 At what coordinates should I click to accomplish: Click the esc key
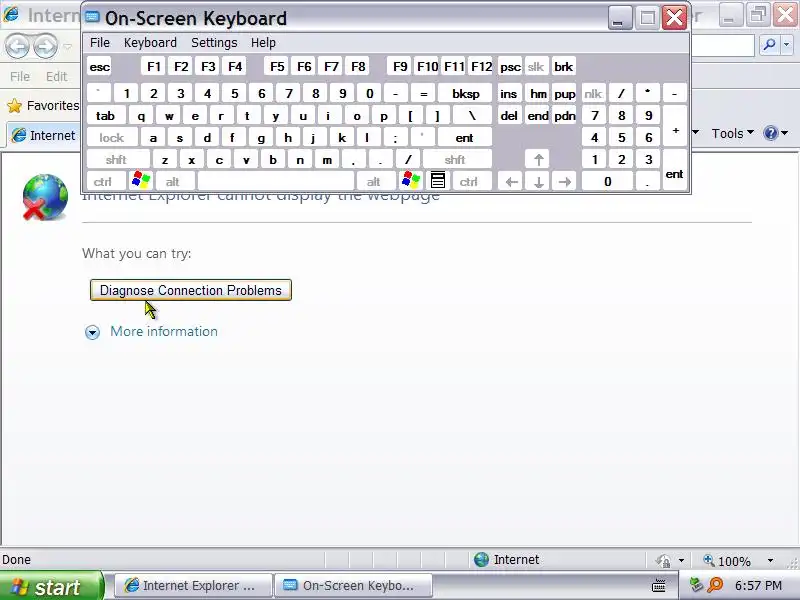(x=100, y=67)
